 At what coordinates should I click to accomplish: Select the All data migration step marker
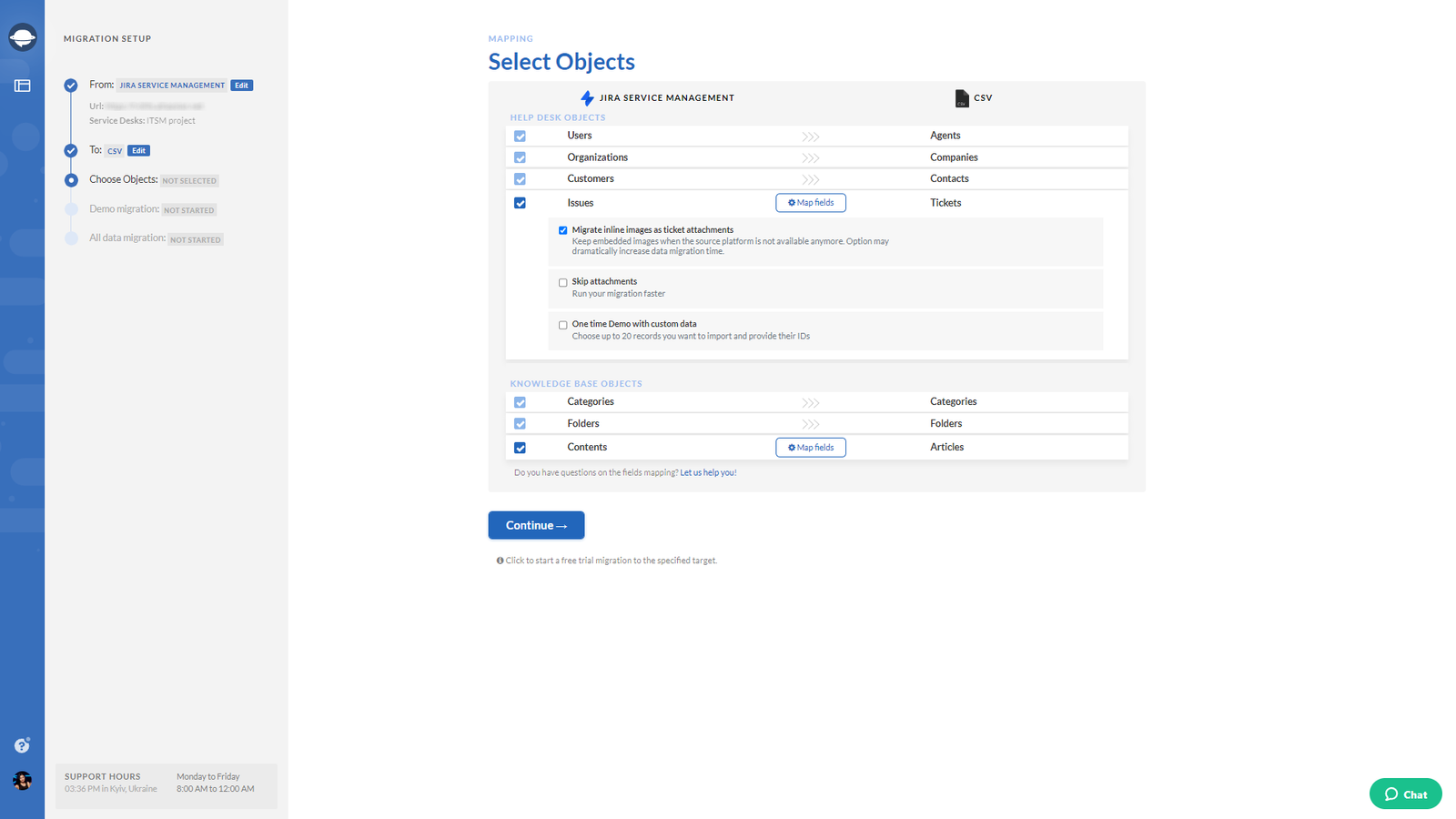point(71,238)
